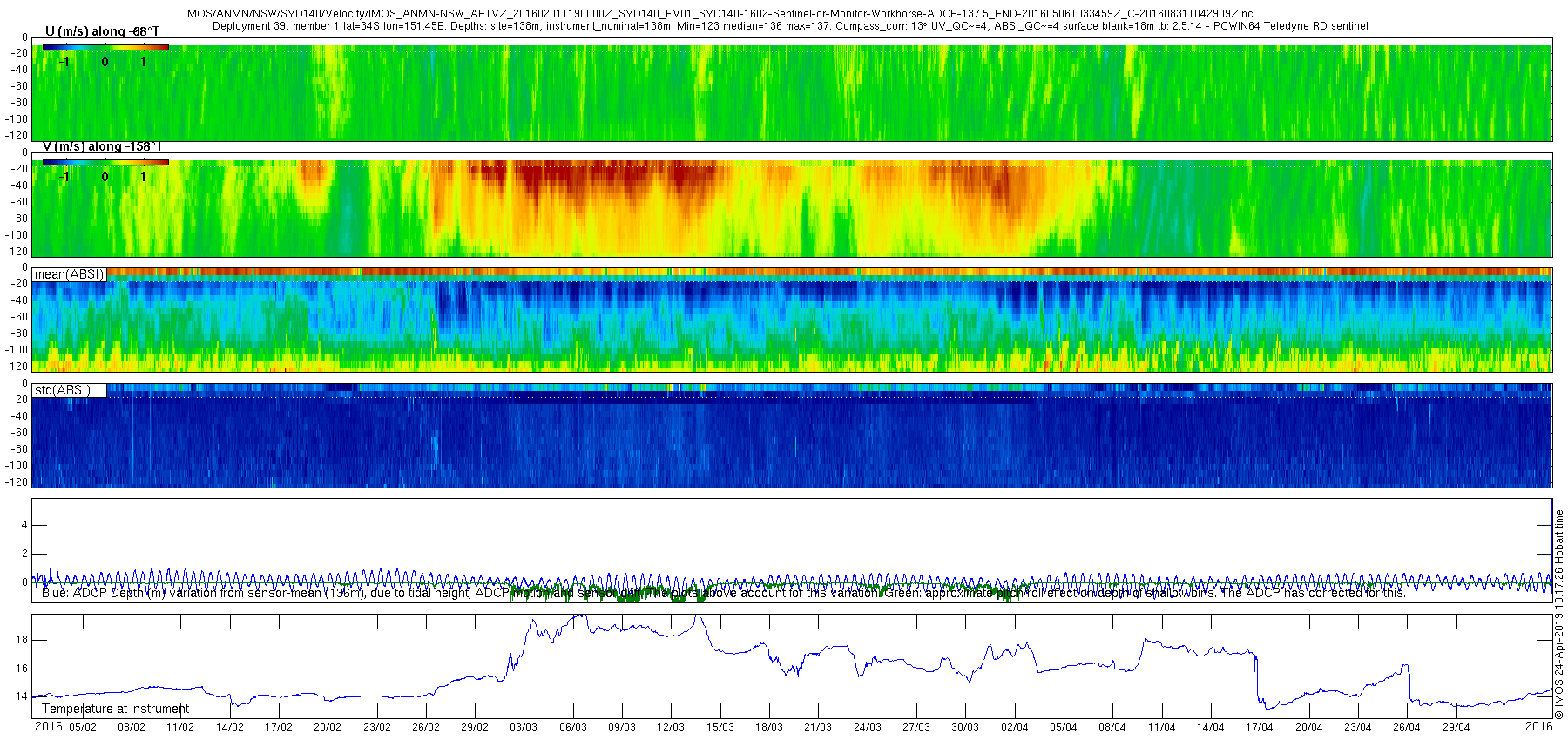1568x740 pixels.
Task: Click the '29/04' date tick label
Action: click(1456, 728)
